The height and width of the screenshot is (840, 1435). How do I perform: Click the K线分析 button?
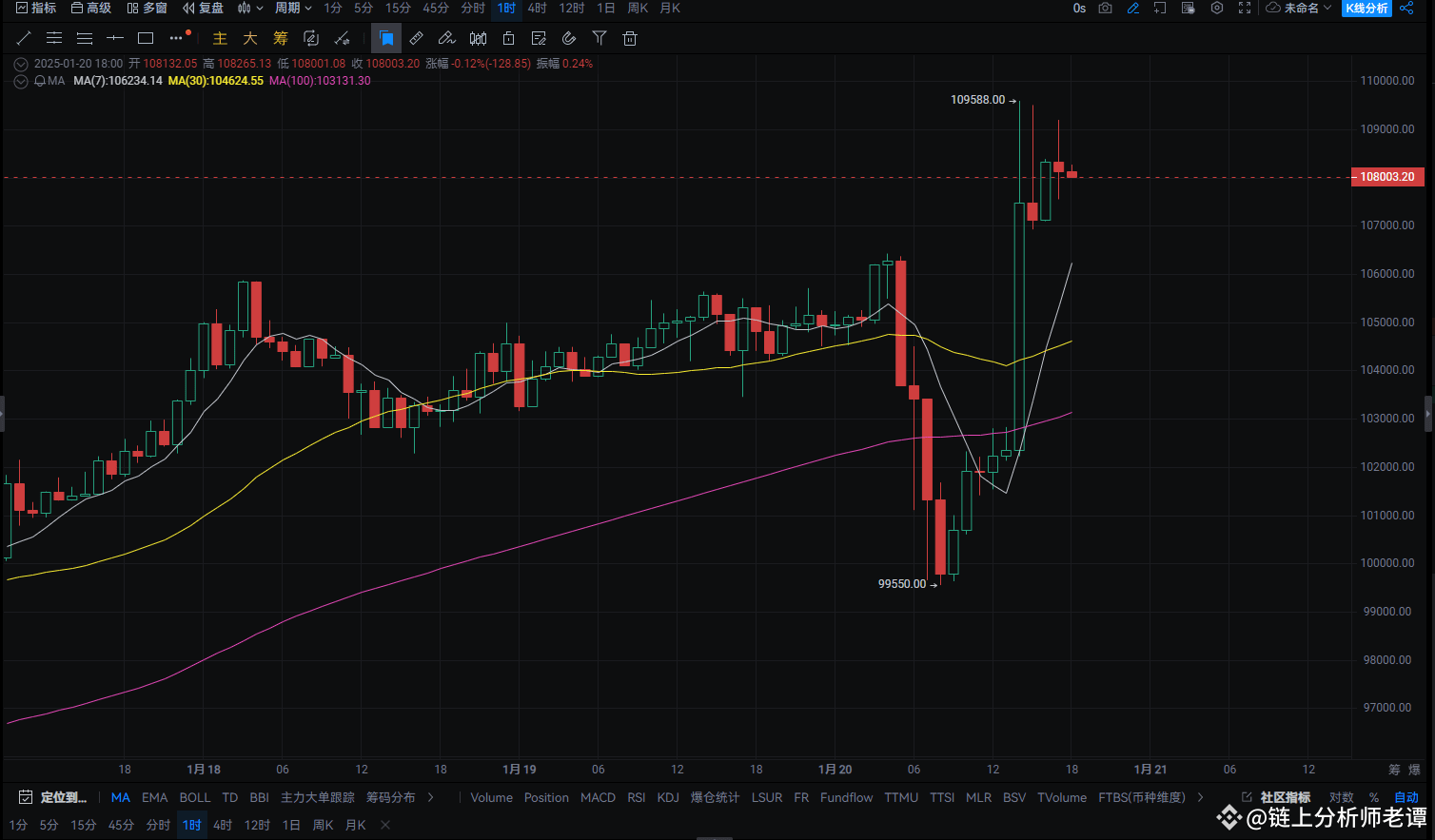click(x=1366, y=8)
